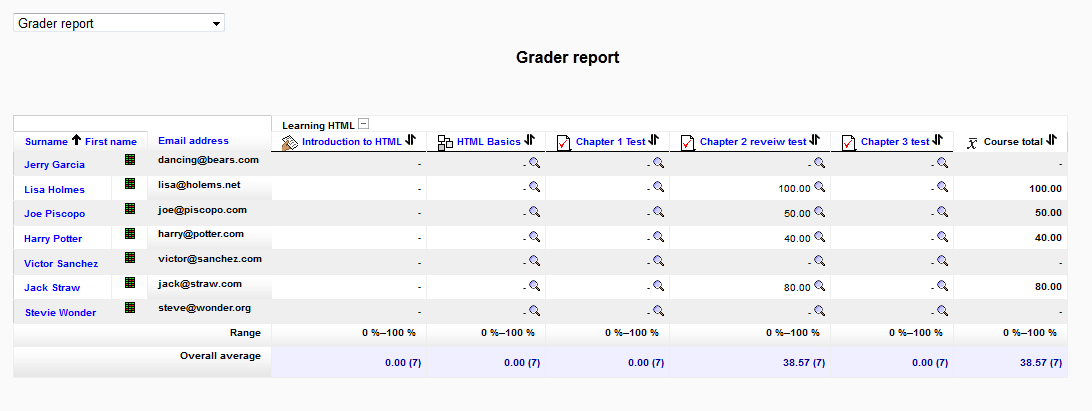
Task: Sort by Introduction to HTML column arrows
Action: coord(411,141)
